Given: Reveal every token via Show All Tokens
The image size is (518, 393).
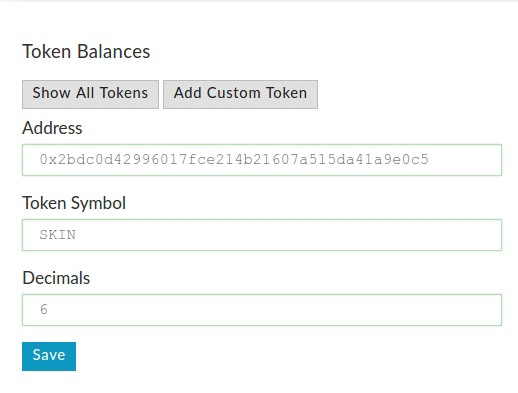Looking at the screenshot, I should click(x=90, y=94).
